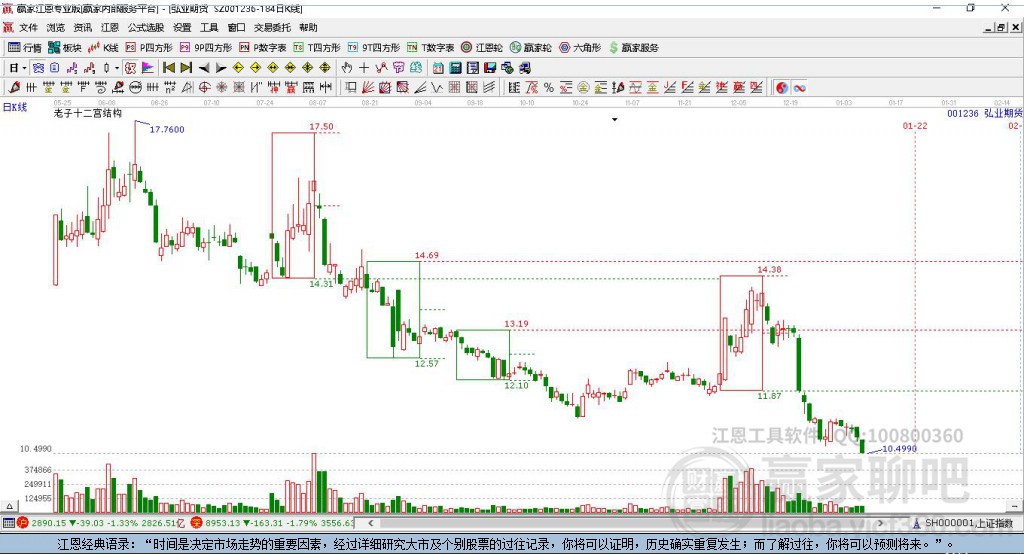Click the 深 index 8953.13 status entry
Viewport: 1024px width, 554px height.
click(x=273, y=523)
